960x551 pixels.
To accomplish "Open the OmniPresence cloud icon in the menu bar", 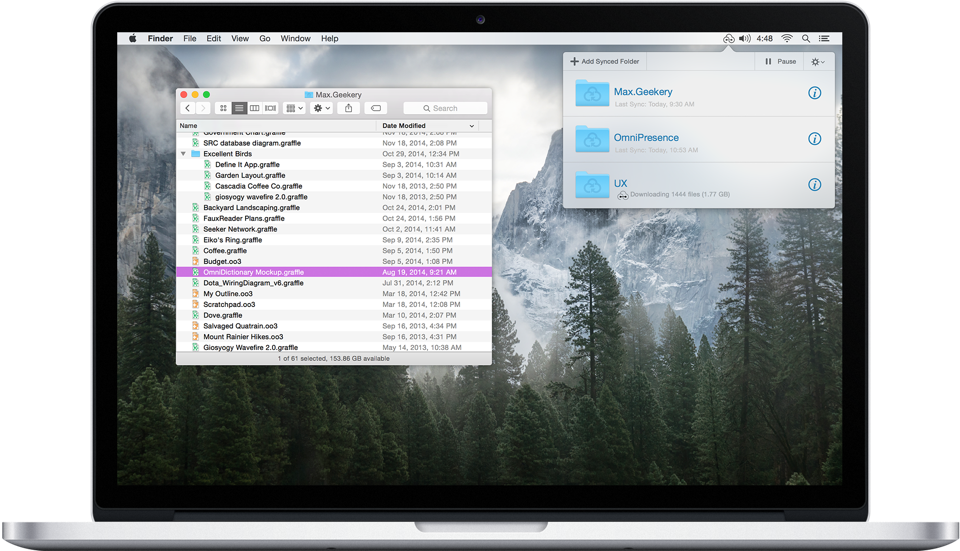I will click(729, 39).
